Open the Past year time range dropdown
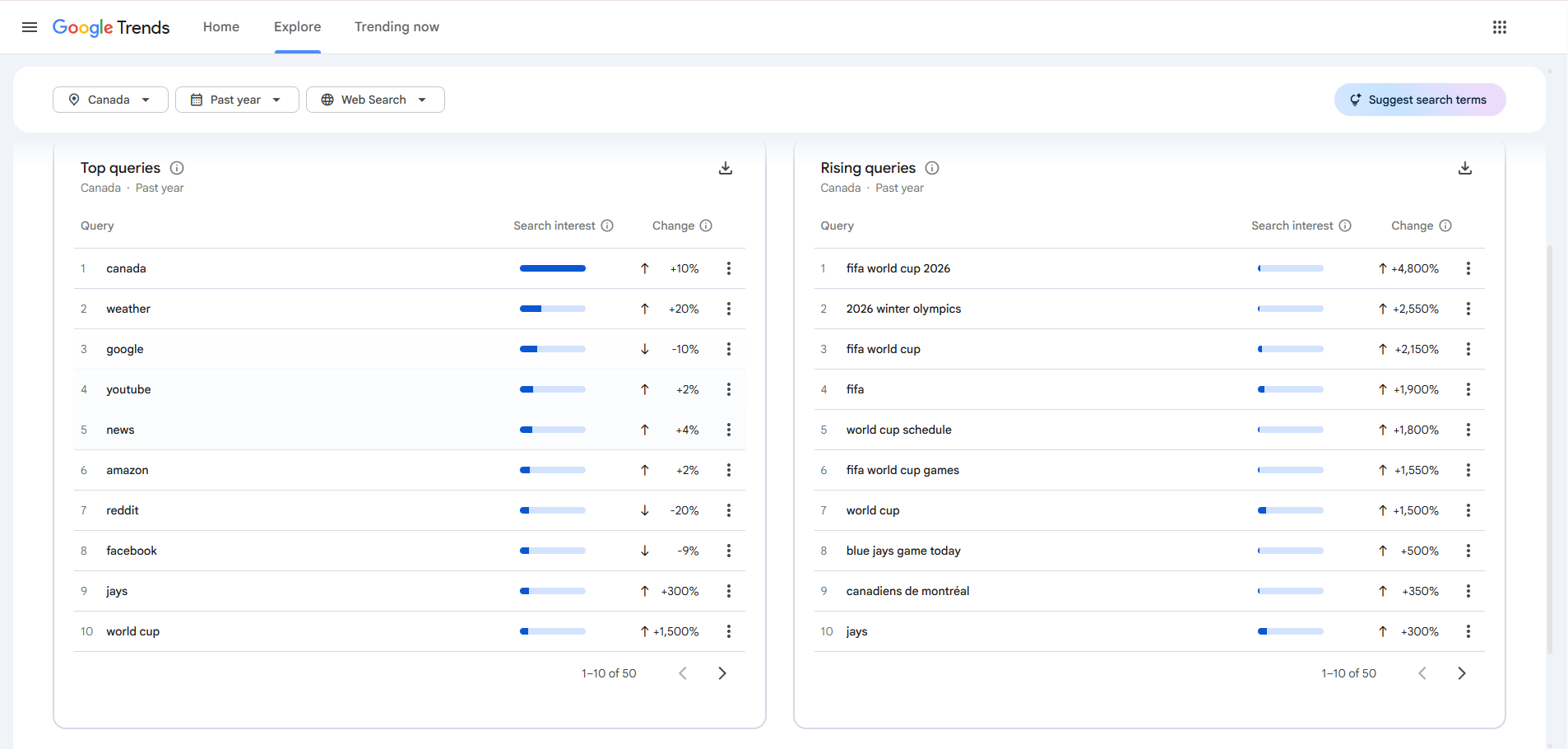 pyautogui.click(x=237, y=100)
